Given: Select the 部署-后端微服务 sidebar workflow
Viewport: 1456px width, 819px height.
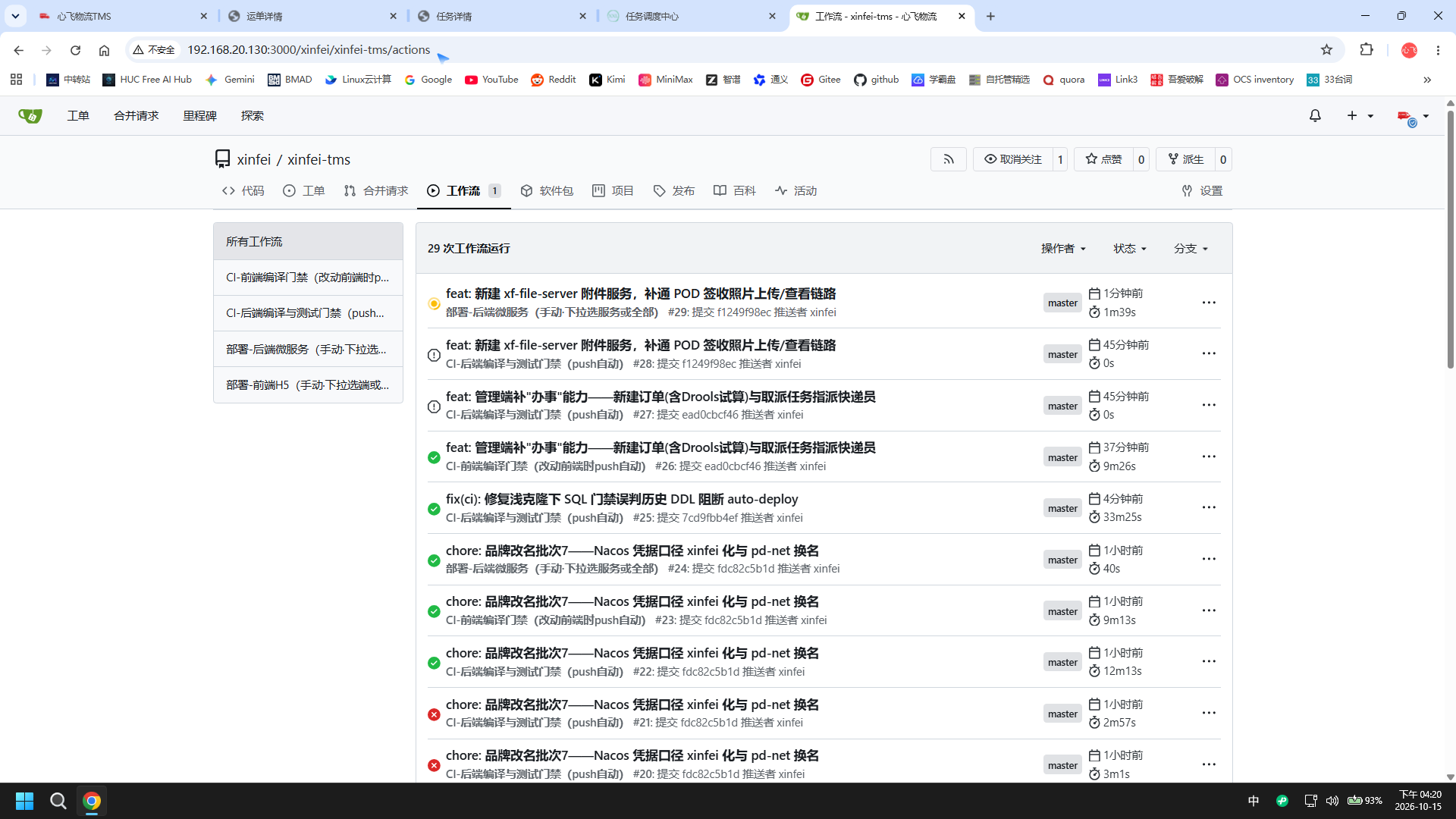Looking at the screenshot, I should 308,350.
